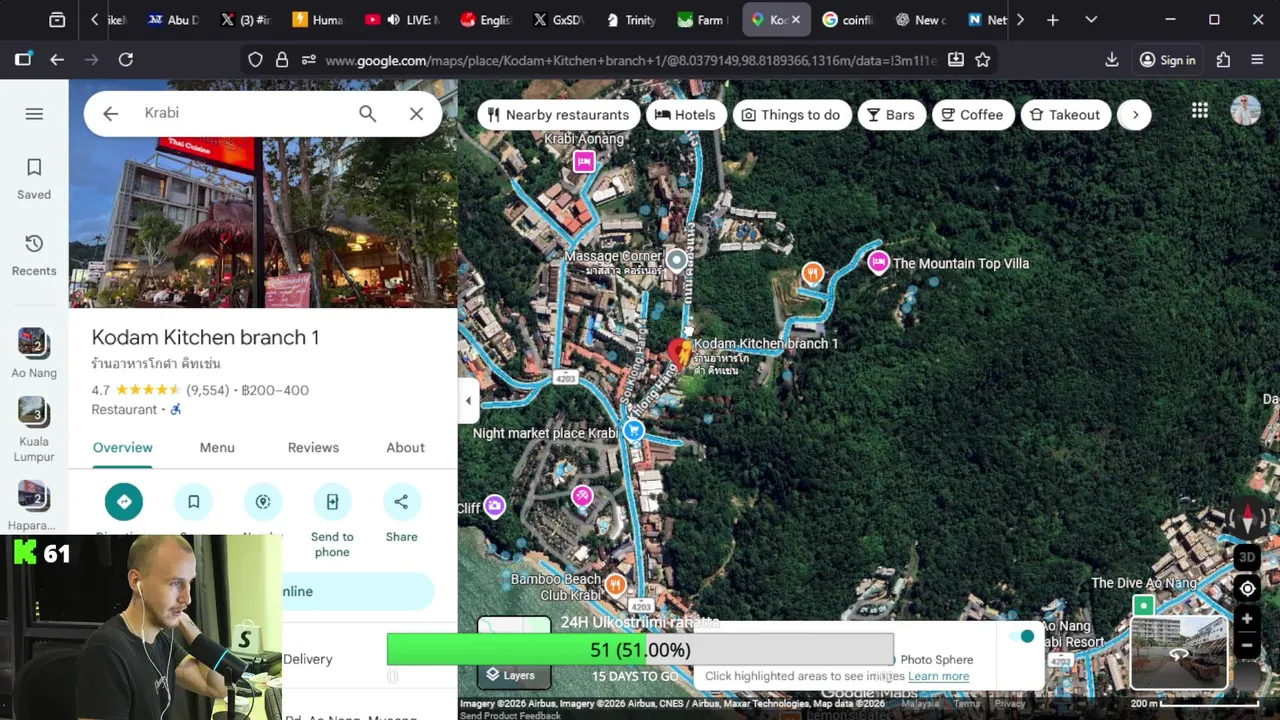The image size is (1280, 720).
Task: Go back in browser history
Action: point(57,60)
